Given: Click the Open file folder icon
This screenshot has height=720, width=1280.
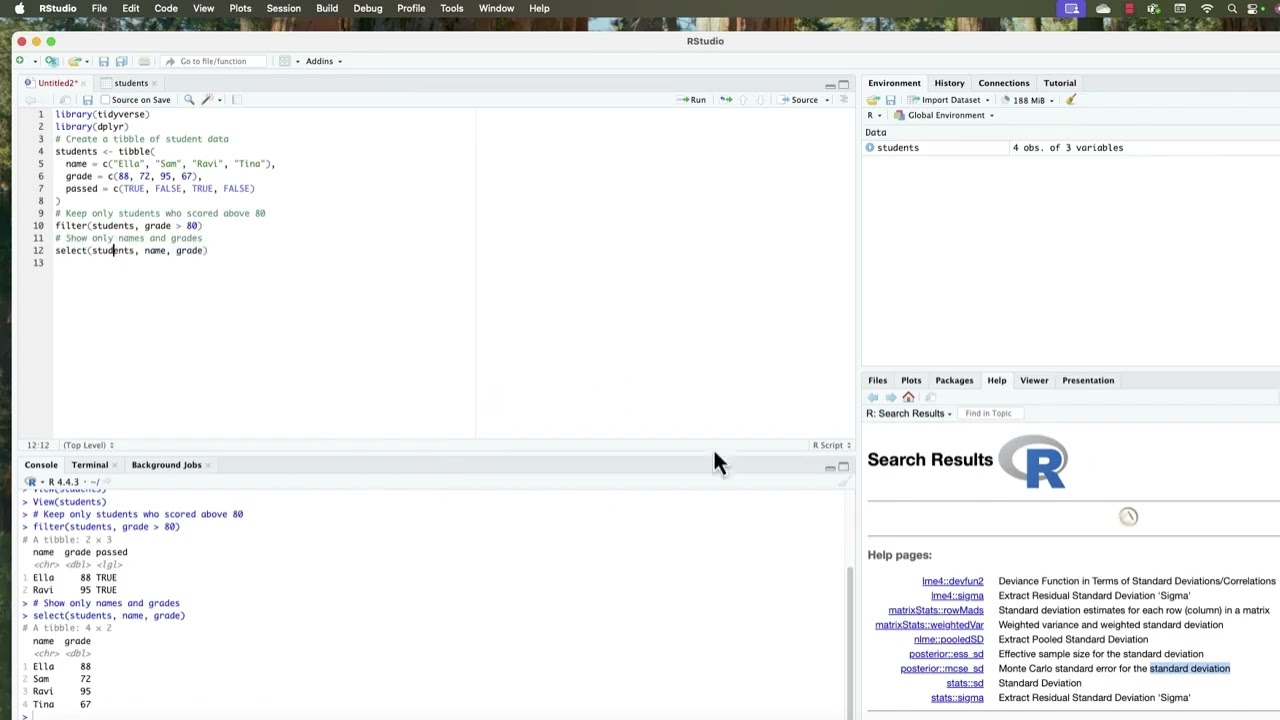Looking at the screenshot, I should pos(74,61).
